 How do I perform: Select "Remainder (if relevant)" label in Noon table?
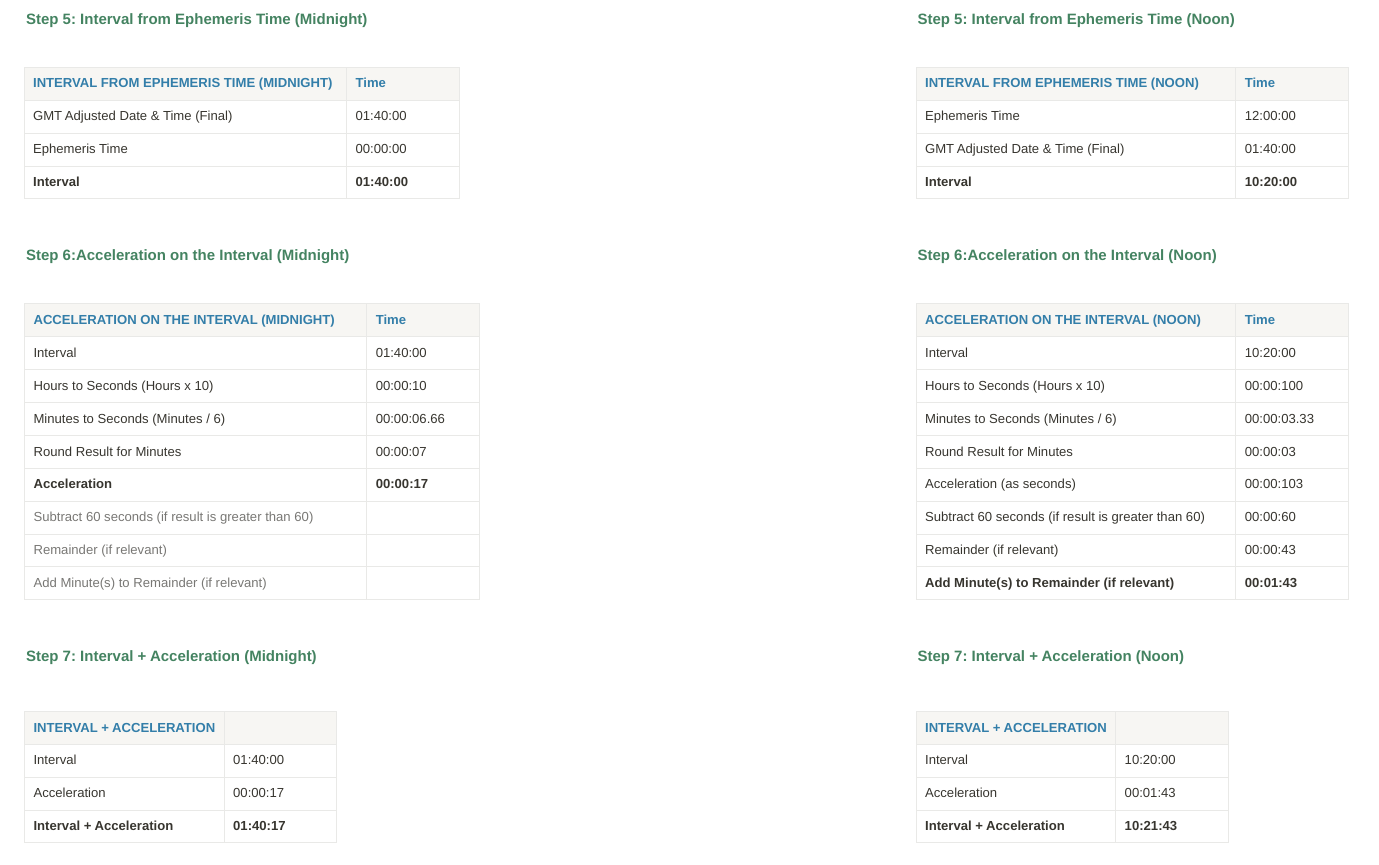tap(991, 550)
